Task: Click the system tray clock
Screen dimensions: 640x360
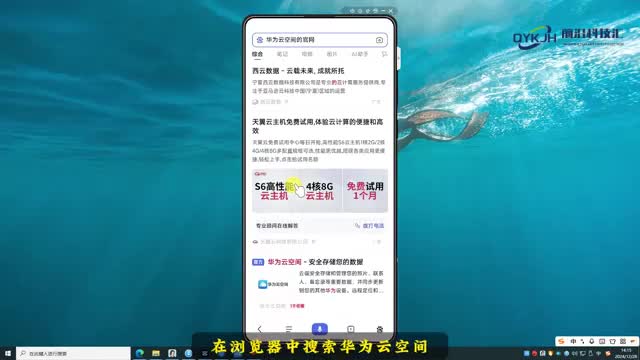Action: pos(626,353)
